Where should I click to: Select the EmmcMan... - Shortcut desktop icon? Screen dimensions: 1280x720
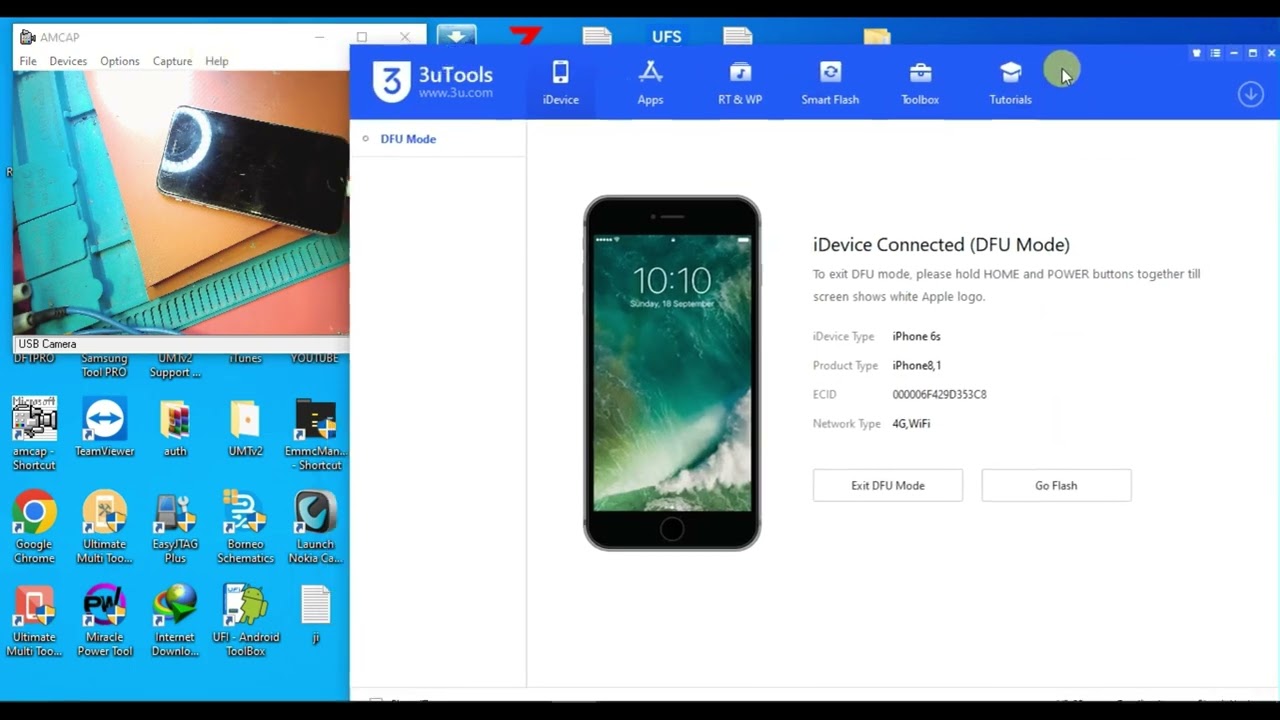click(x=315, y=434)
